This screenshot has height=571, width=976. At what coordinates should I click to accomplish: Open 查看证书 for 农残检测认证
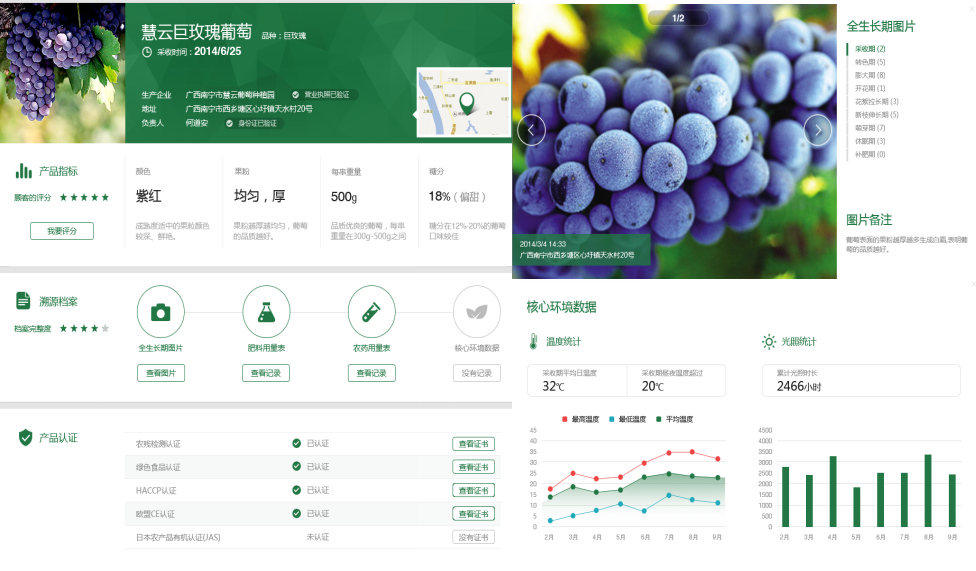coord(474,444)
